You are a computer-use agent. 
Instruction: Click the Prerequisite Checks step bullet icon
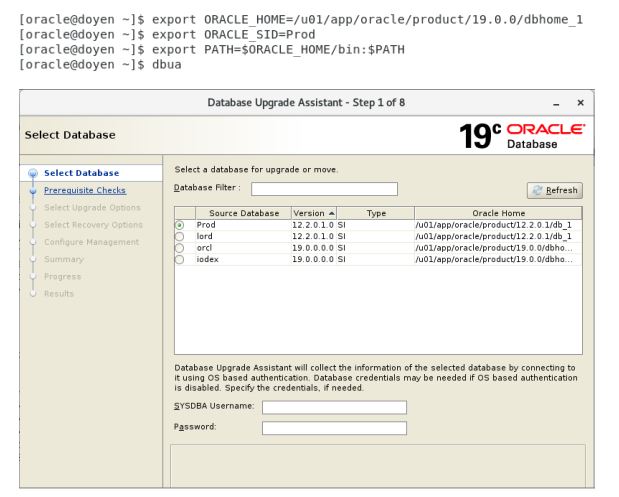[x=33, y=190]
